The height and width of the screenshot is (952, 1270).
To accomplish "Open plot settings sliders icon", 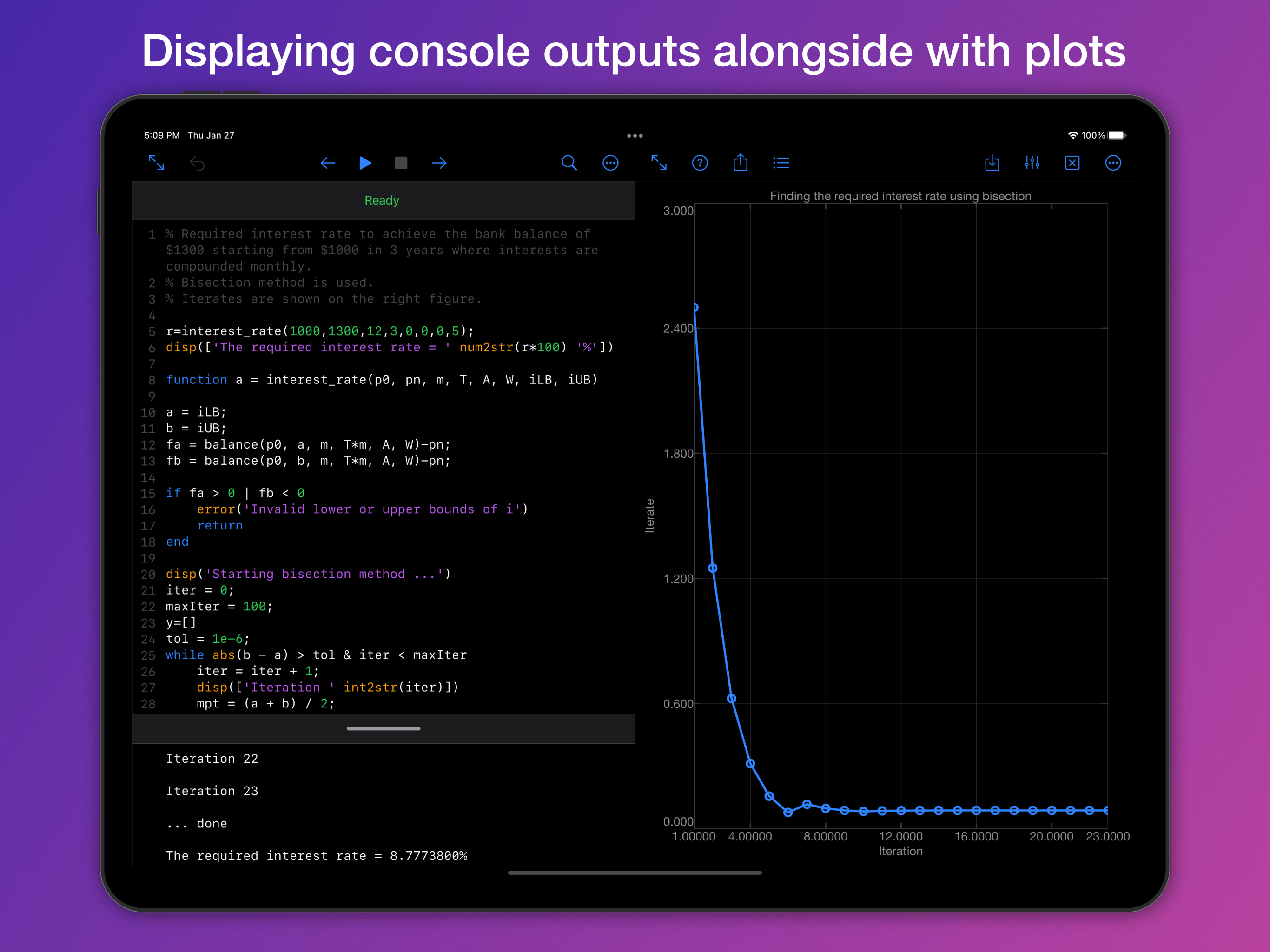I will [1032, 163].
